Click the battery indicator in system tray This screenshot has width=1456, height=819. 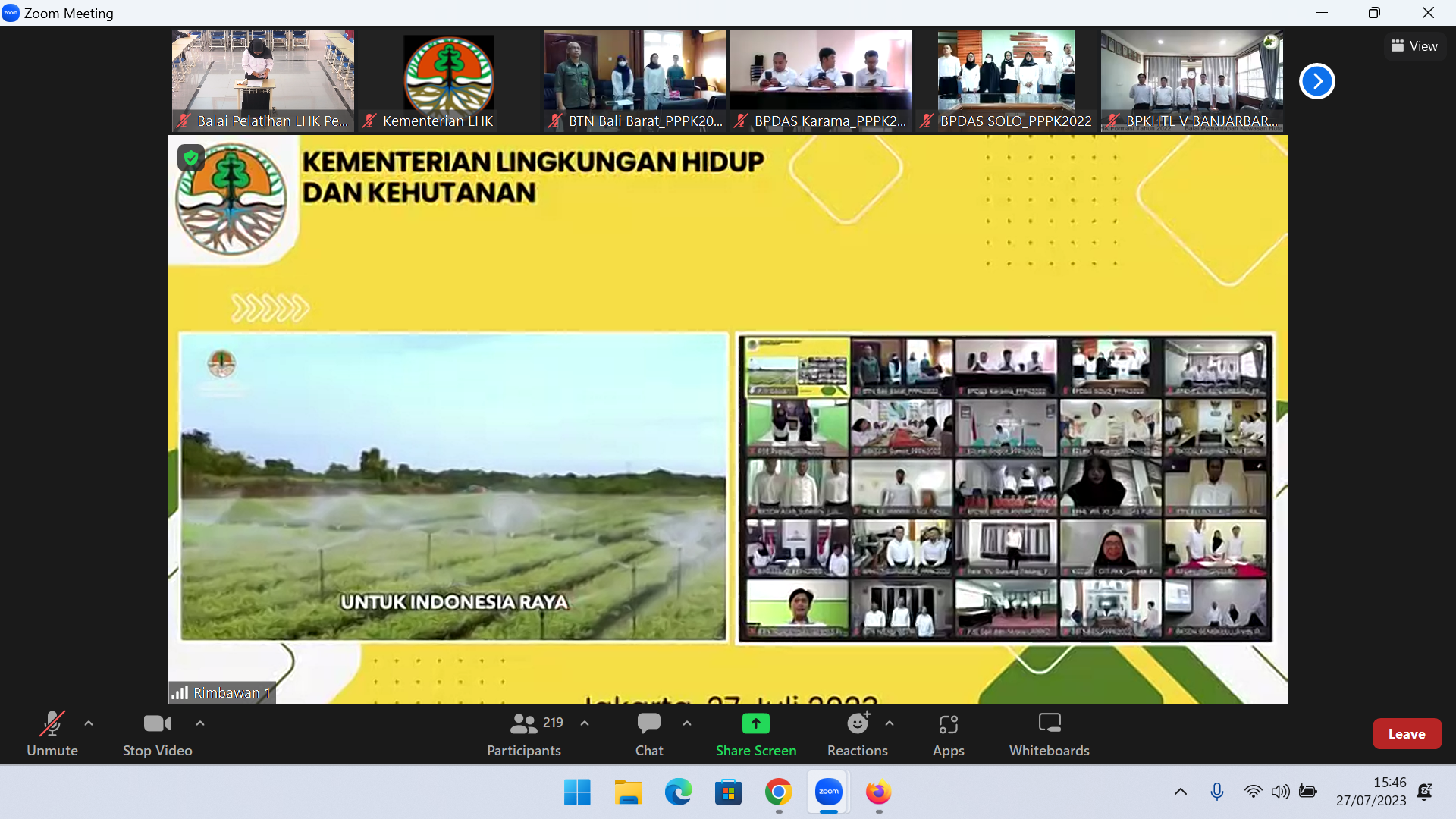pos(1307,791)
